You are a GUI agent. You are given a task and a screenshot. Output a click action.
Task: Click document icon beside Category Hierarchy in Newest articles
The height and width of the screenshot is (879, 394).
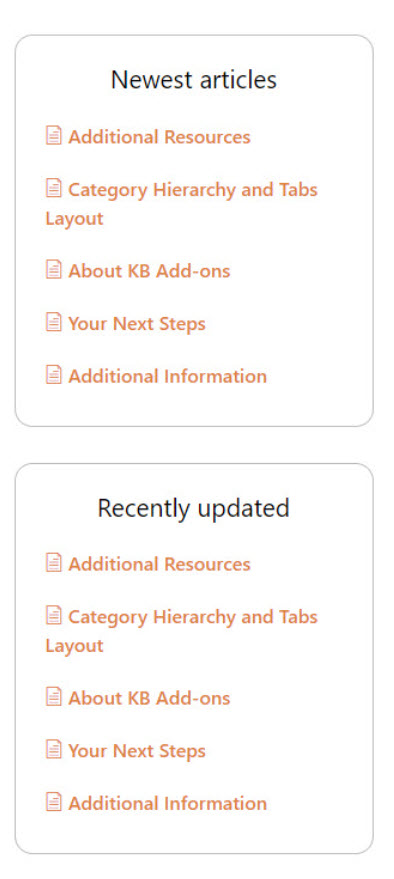click(x=53, y=188)
